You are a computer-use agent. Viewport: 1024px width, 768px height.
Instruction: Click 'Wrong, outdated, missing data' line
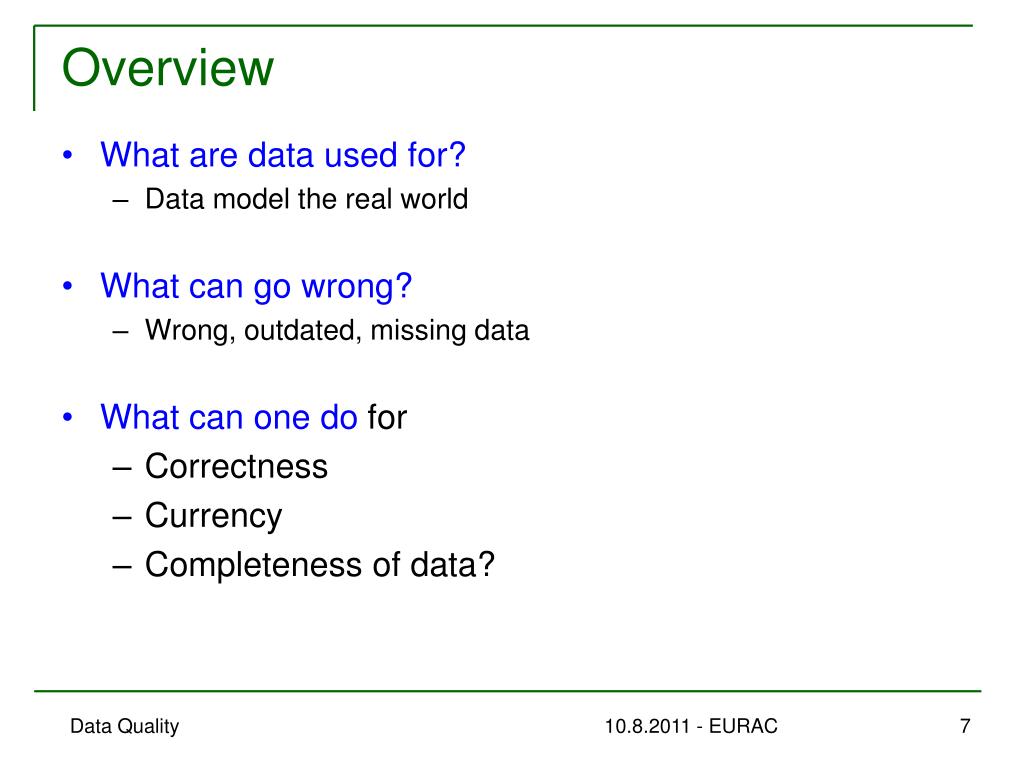337,330
